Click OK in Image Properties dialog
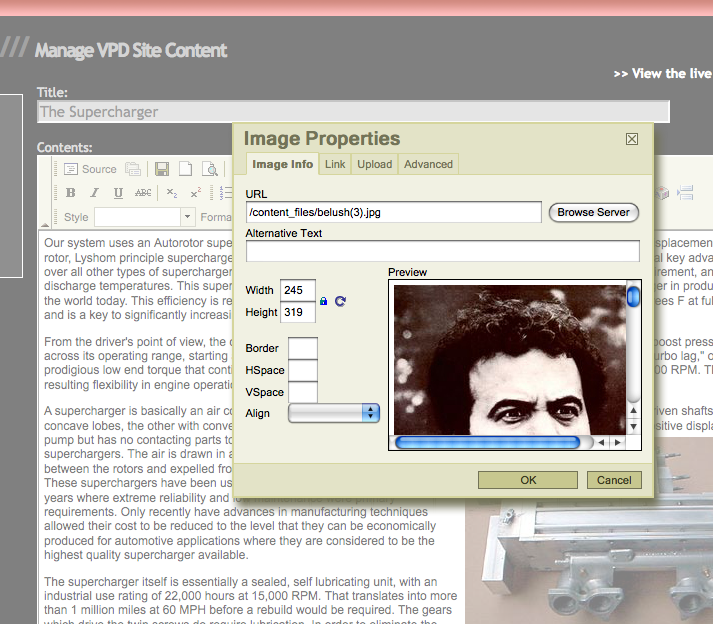Screen dimensions: 713x624 (x=528, y=480)
